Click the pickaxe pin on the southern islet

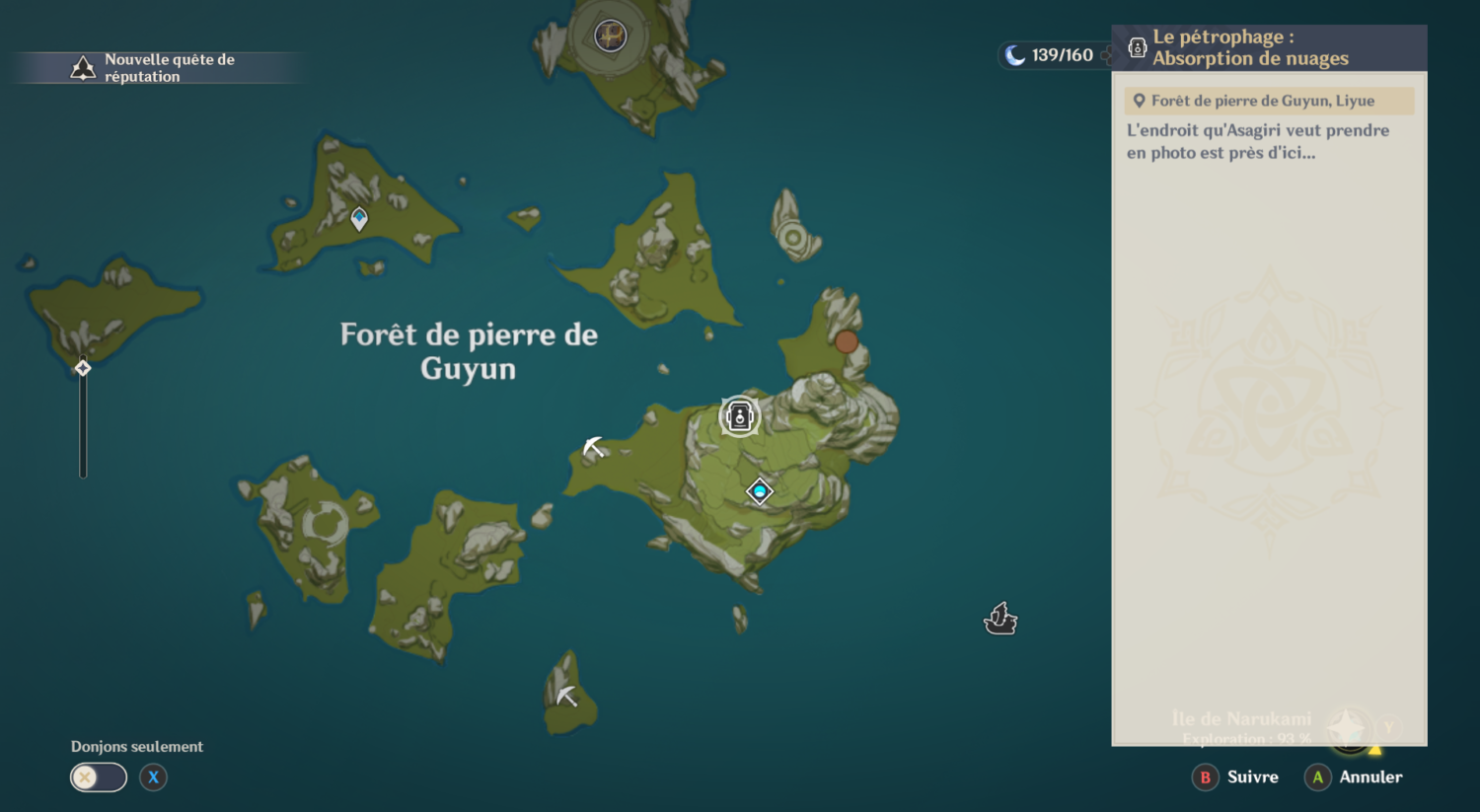[x=566, y=696]
